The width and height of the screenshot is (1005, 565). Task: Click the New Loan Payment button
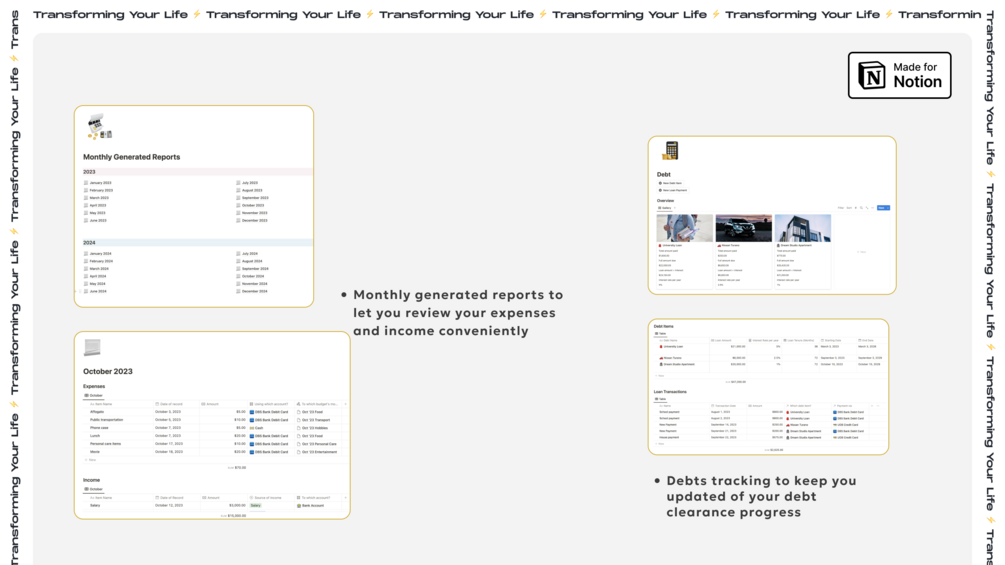point(672,190)
